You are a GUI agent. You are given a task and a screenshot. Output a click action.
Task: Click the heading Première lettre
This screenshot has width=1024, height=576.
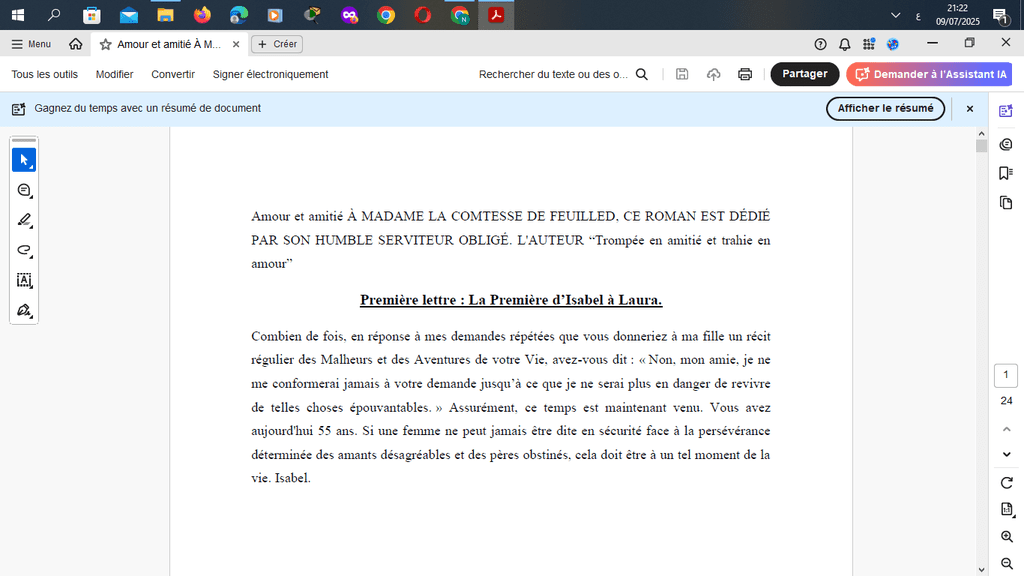pyautogui.click(x=511, y=300)
